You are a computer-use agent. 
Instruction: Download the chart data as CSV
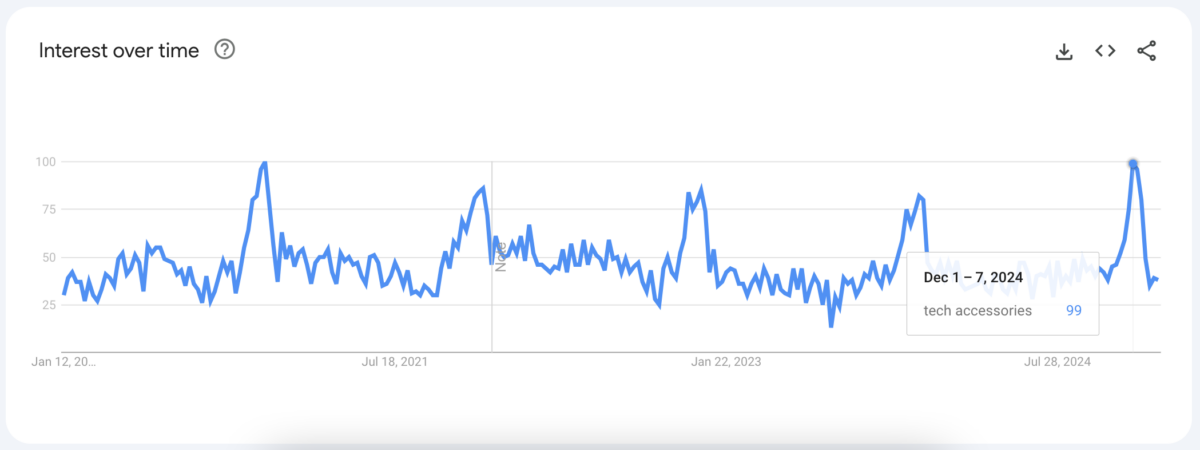pyautogui.click(x=1064, y=51)
